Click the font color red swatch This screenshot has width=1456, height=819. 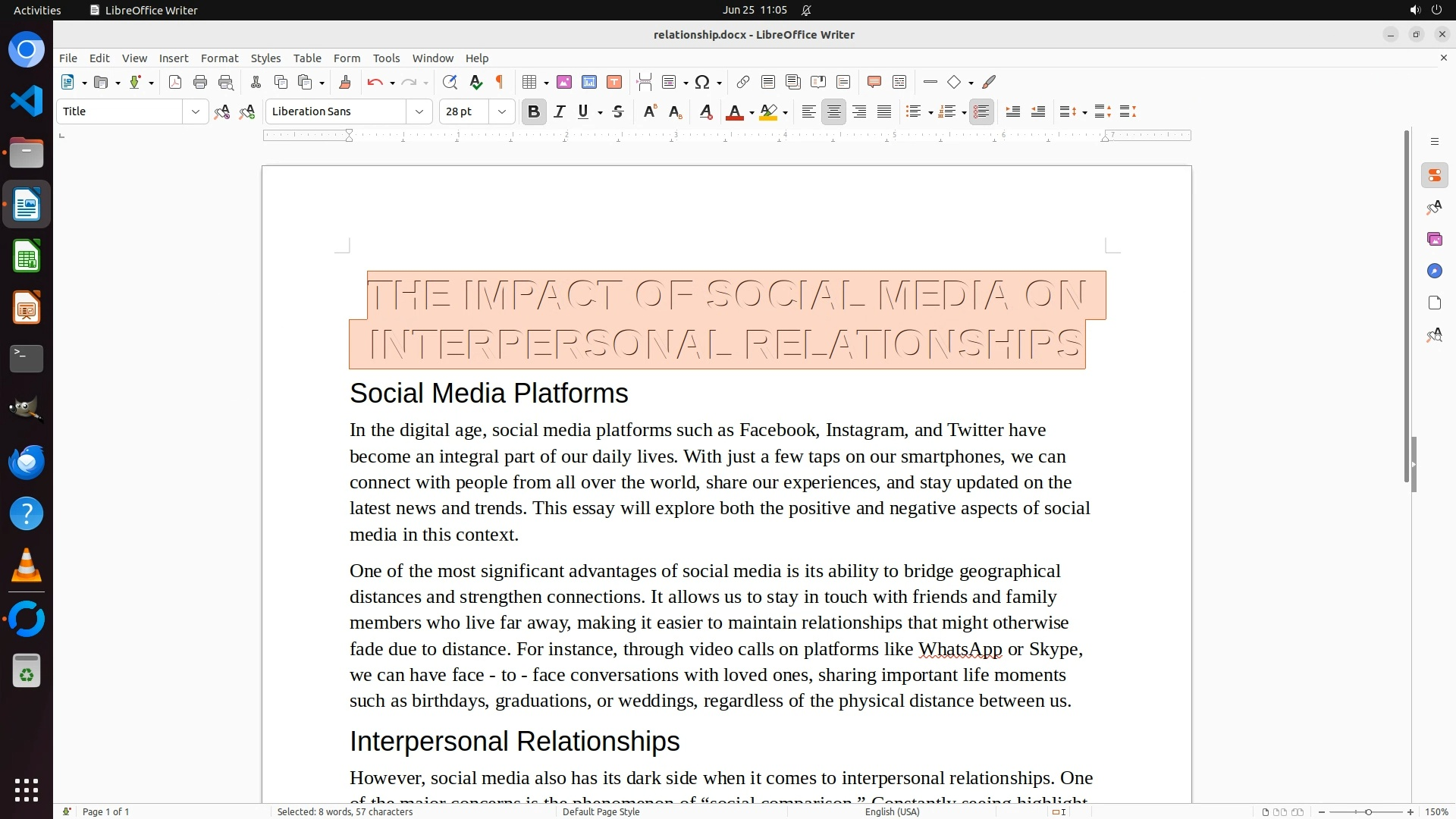click(734, 112)
